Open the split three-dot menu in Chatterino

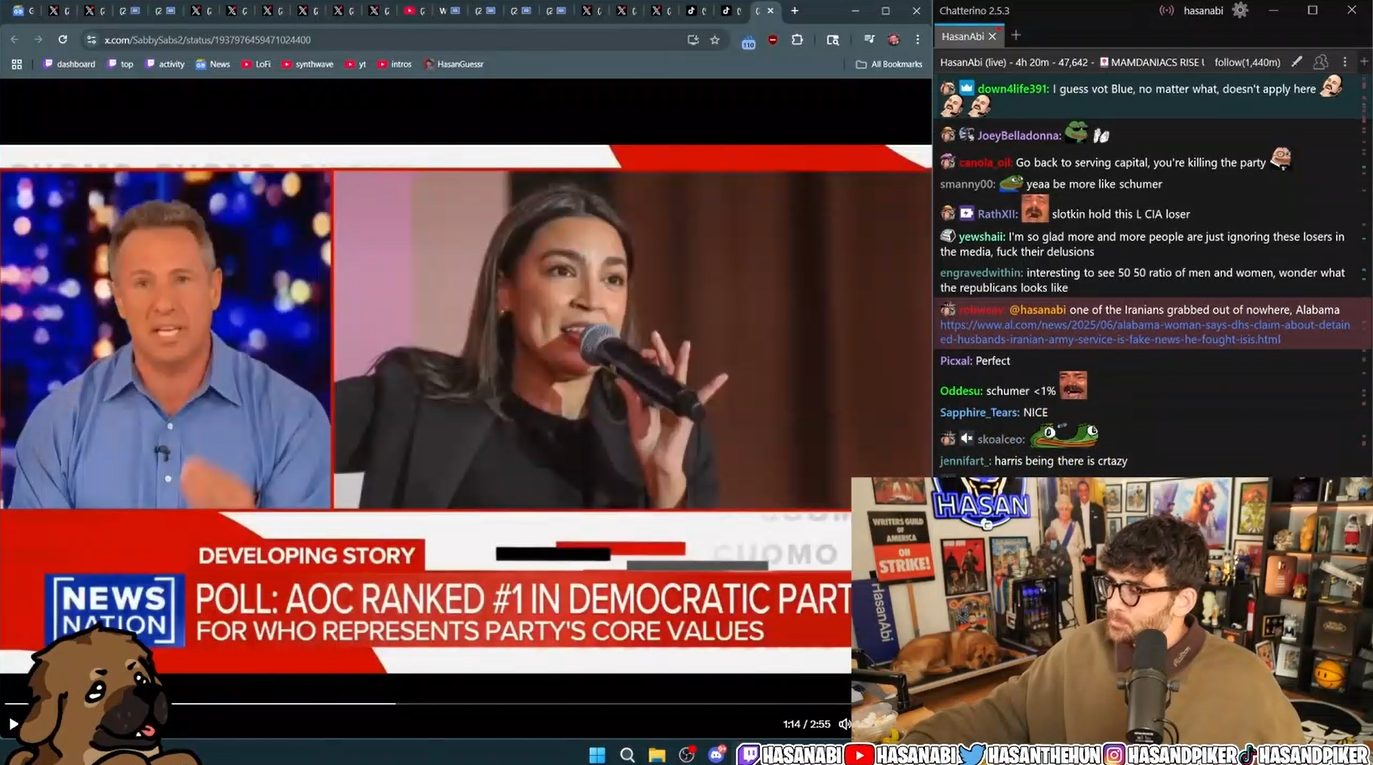[1345, 62]
